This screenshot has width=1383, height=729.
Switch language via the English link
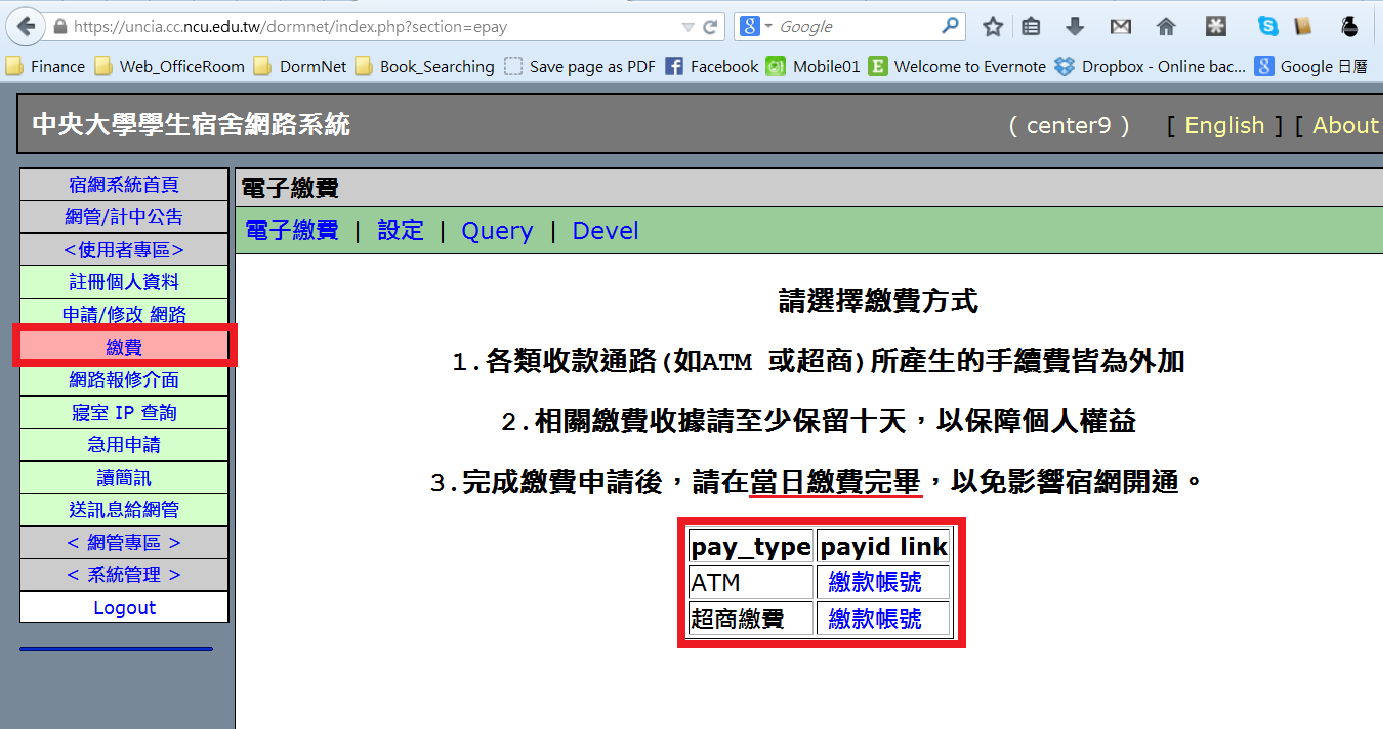coord(1224,125)
